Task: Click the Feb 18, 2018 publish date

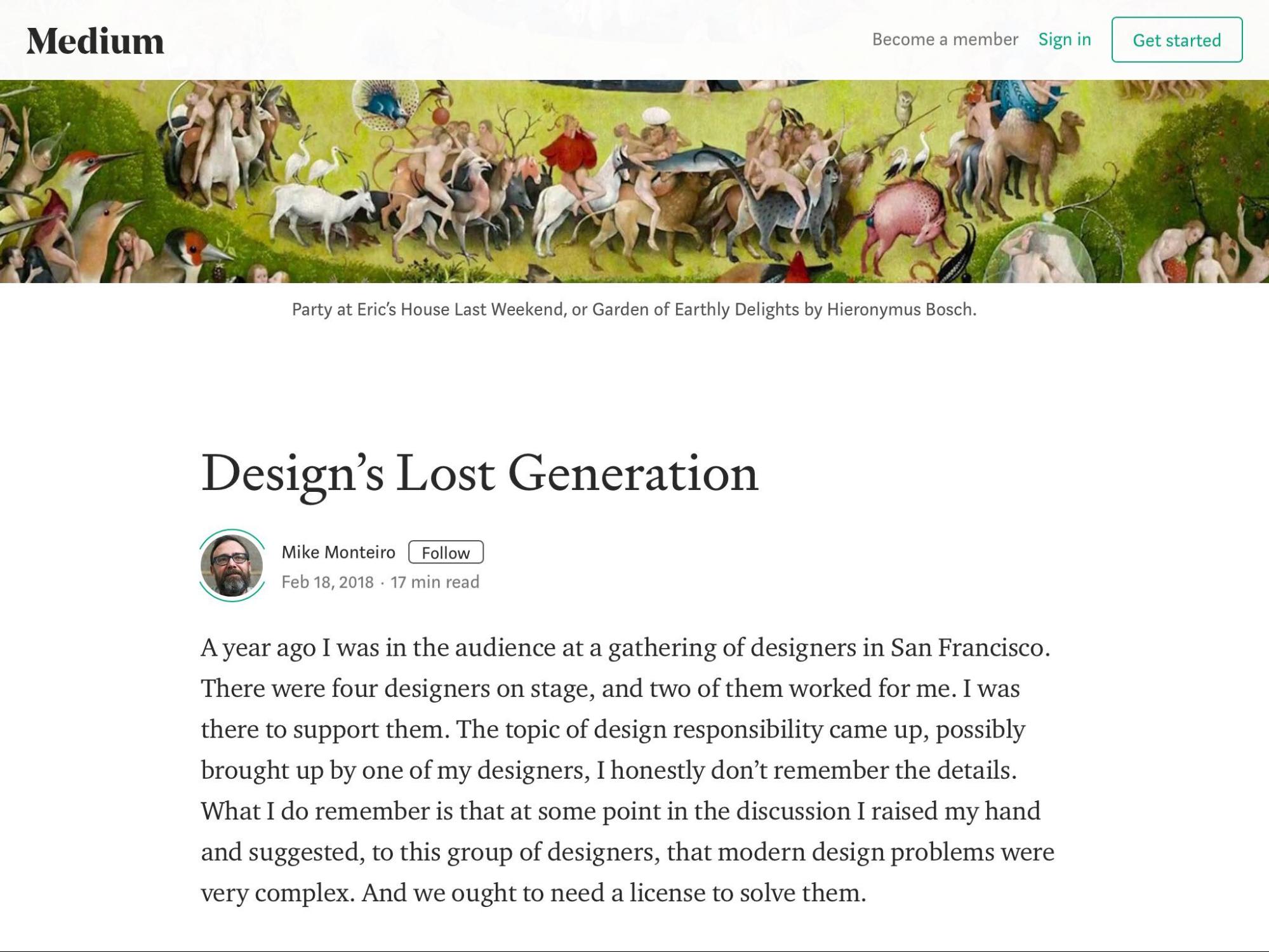Action: pos(328,582)
